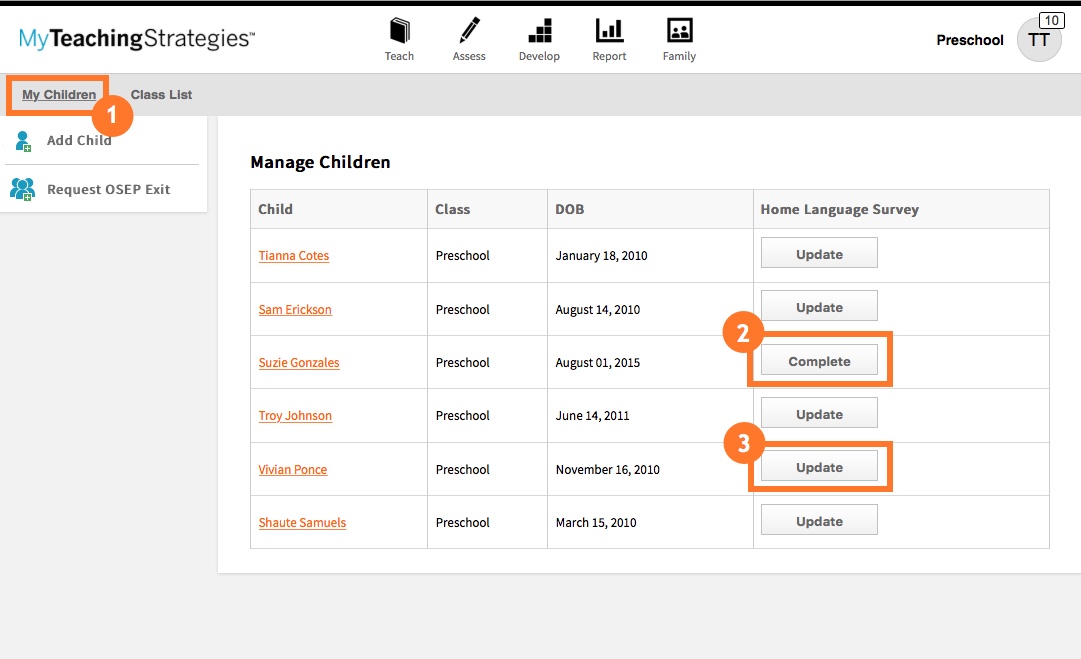
Task: Open MyTeachingStrategies home logo
Action: tap(134, 39)
